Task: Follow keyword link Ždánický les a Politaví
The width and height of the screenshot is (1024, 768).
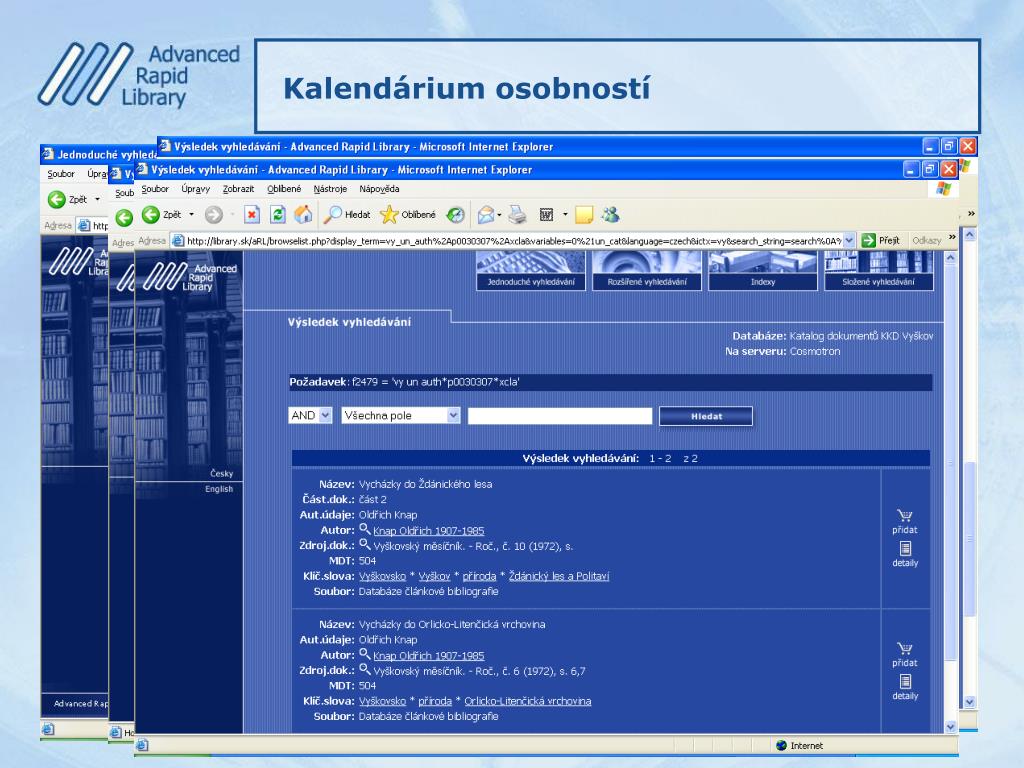Action: [559, 576]
